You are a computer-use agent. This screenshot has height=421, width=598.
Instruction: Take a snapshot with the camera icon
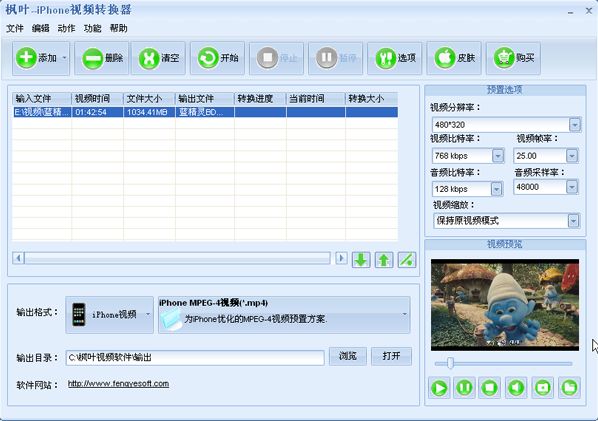click(x=543, y=388)
